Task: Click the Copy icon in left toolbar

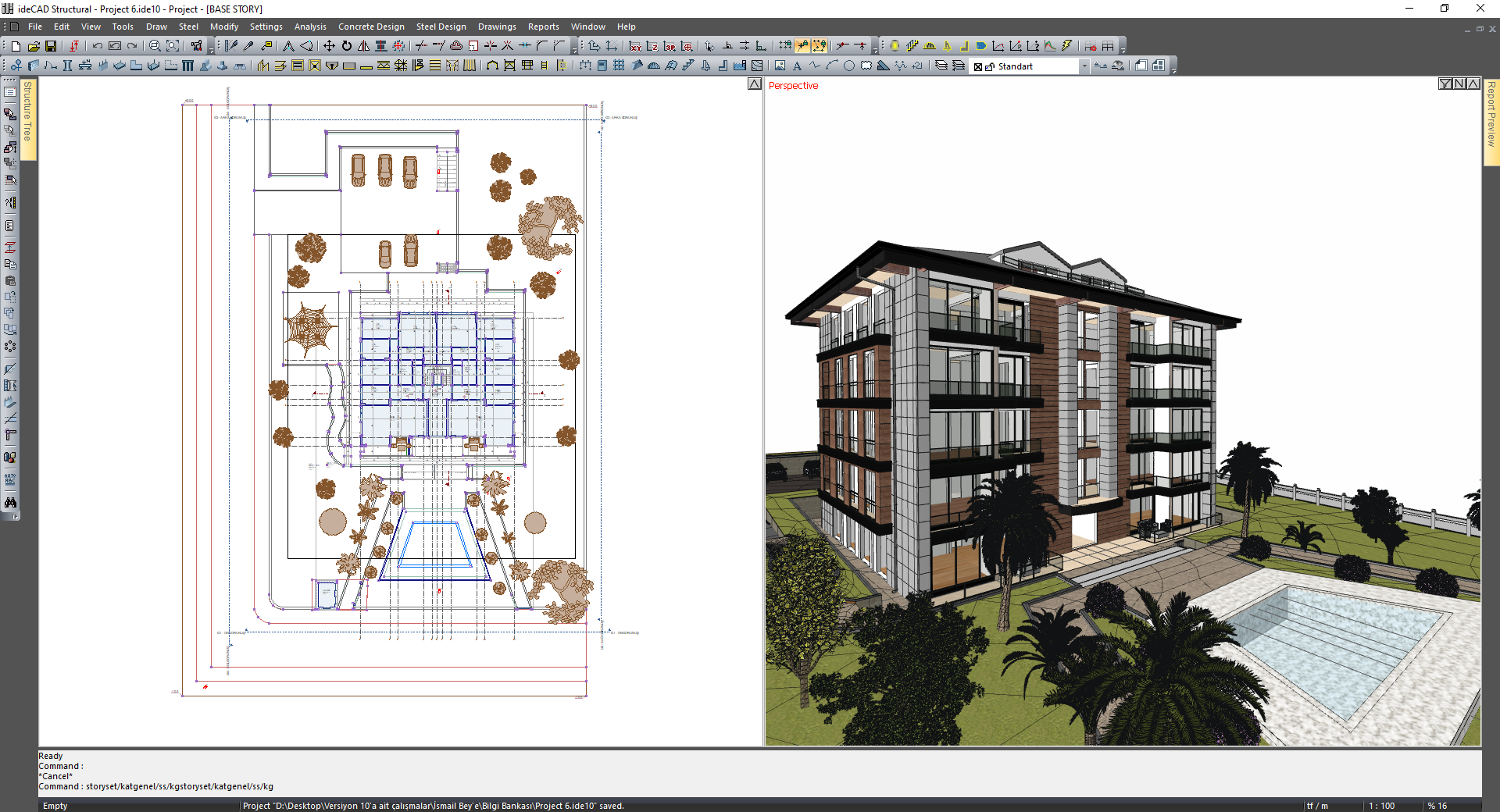Action: (x=10, y=264)
